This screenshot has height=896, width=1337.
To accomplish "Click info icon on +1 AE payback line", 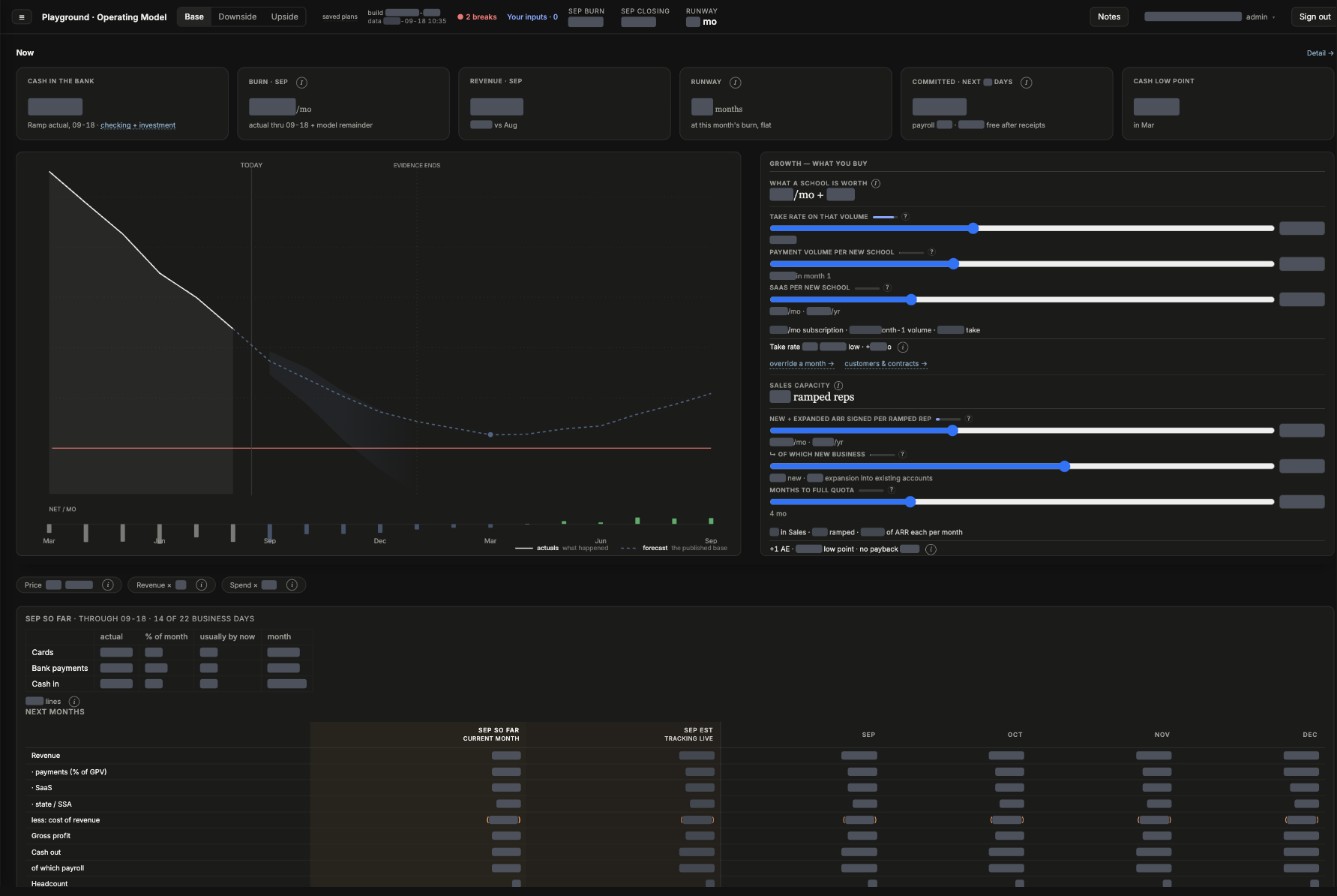I will tap(931, 549).
